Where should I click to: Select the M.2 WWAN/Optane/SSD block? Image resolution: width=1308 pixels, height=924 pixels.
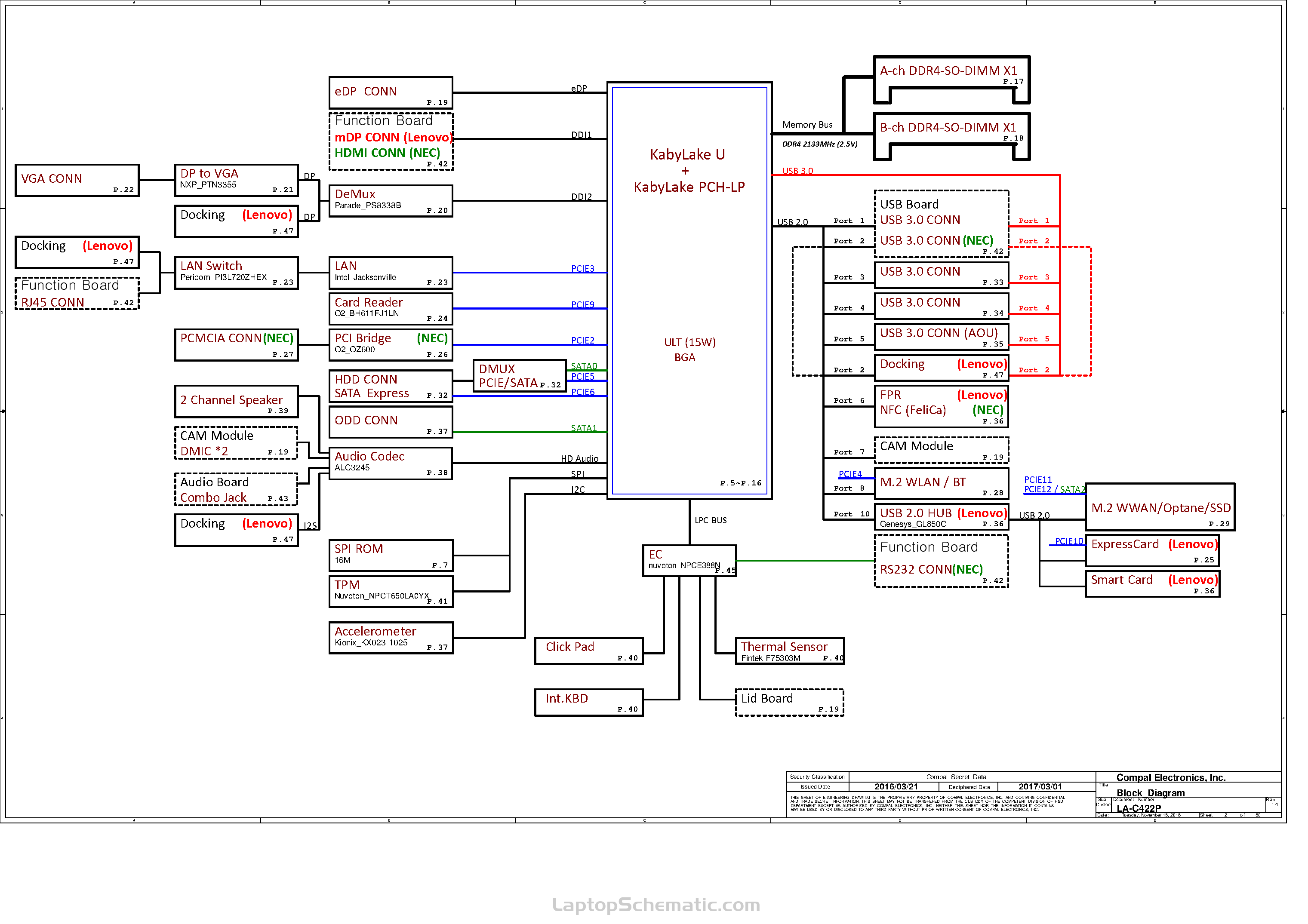point(1160,507)
